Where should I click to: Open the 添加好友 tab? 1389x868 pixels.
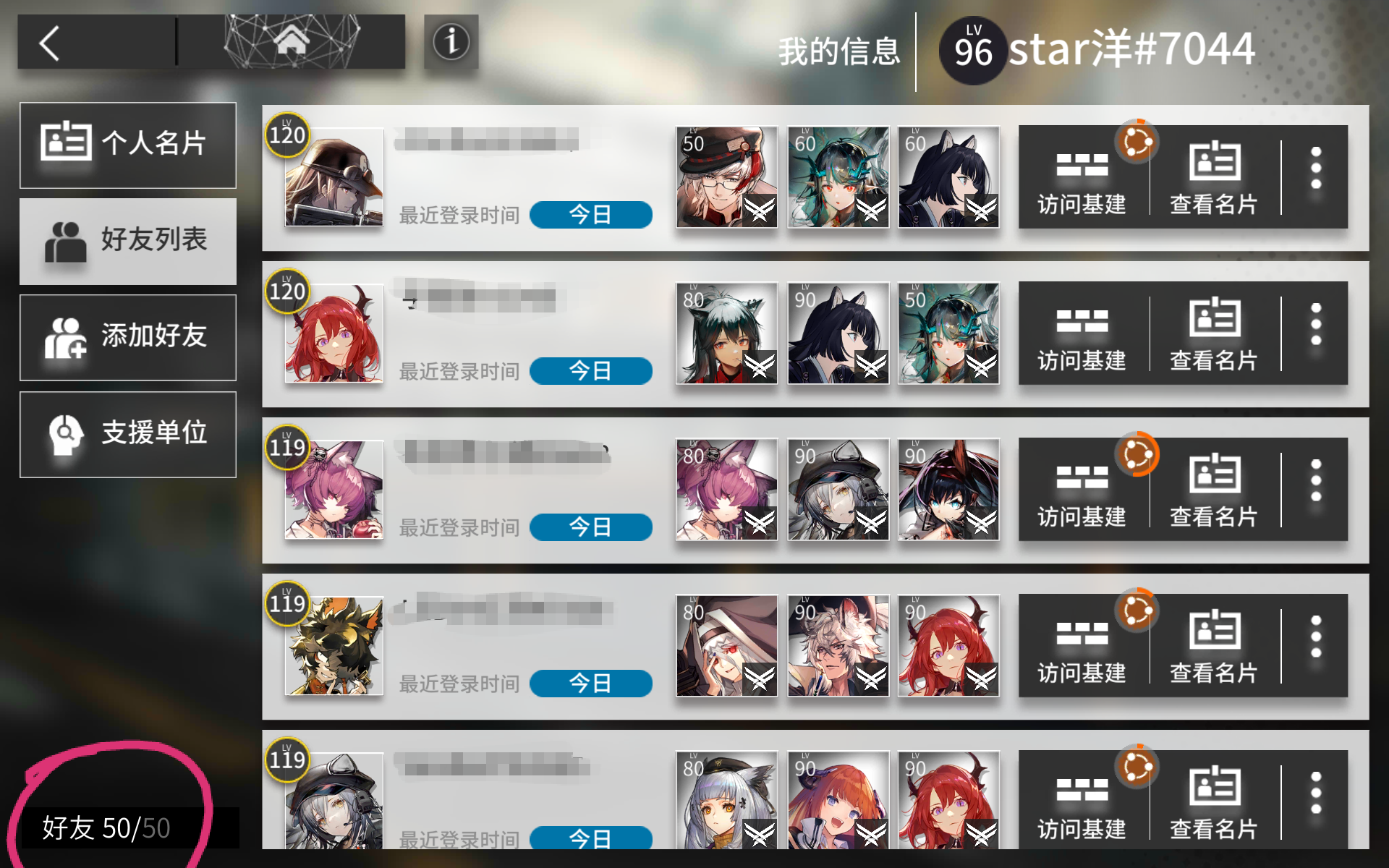point(128,337)
